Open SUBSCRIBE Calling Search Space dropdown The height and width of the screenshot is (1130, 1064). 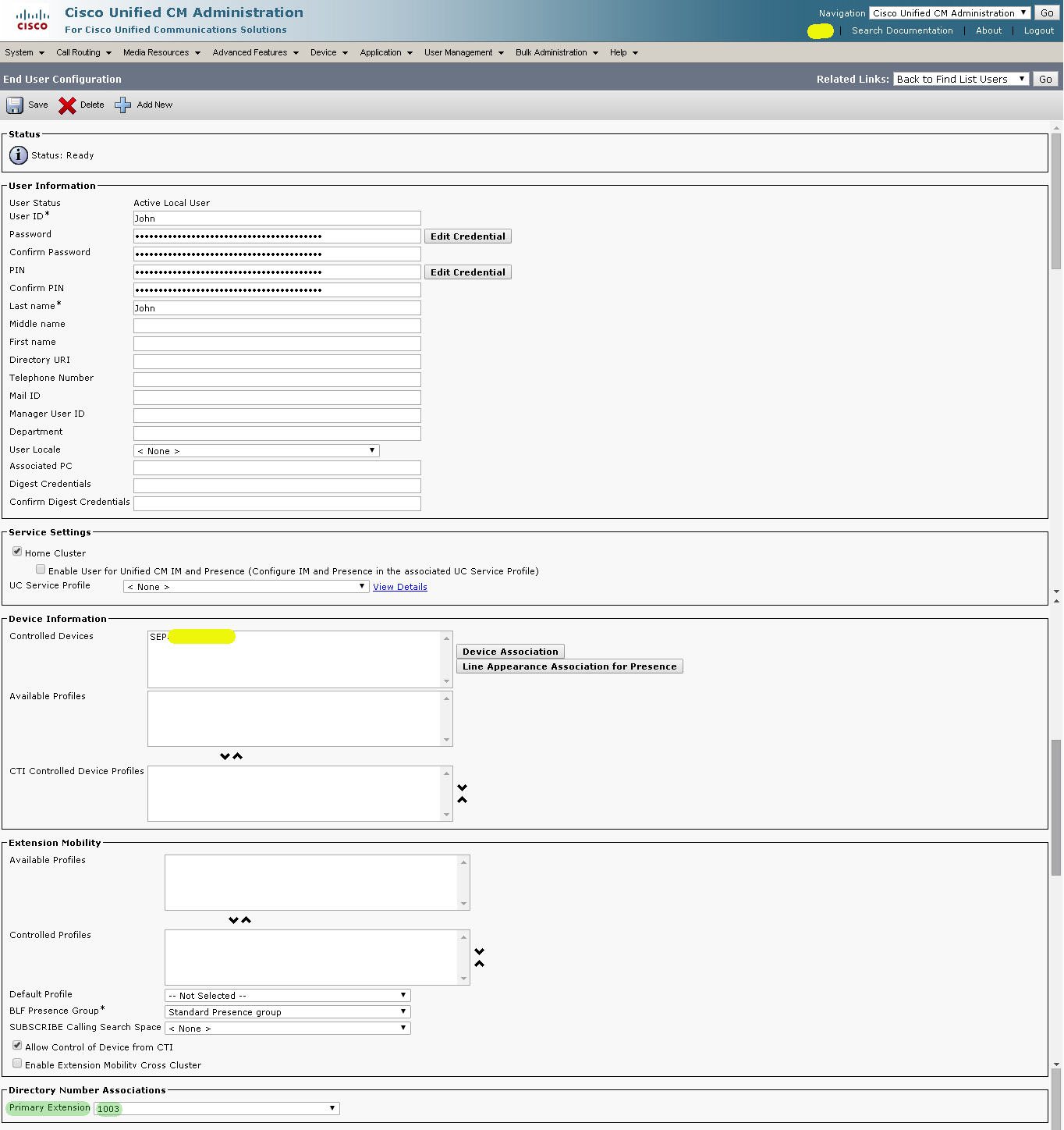(288, 1029)
